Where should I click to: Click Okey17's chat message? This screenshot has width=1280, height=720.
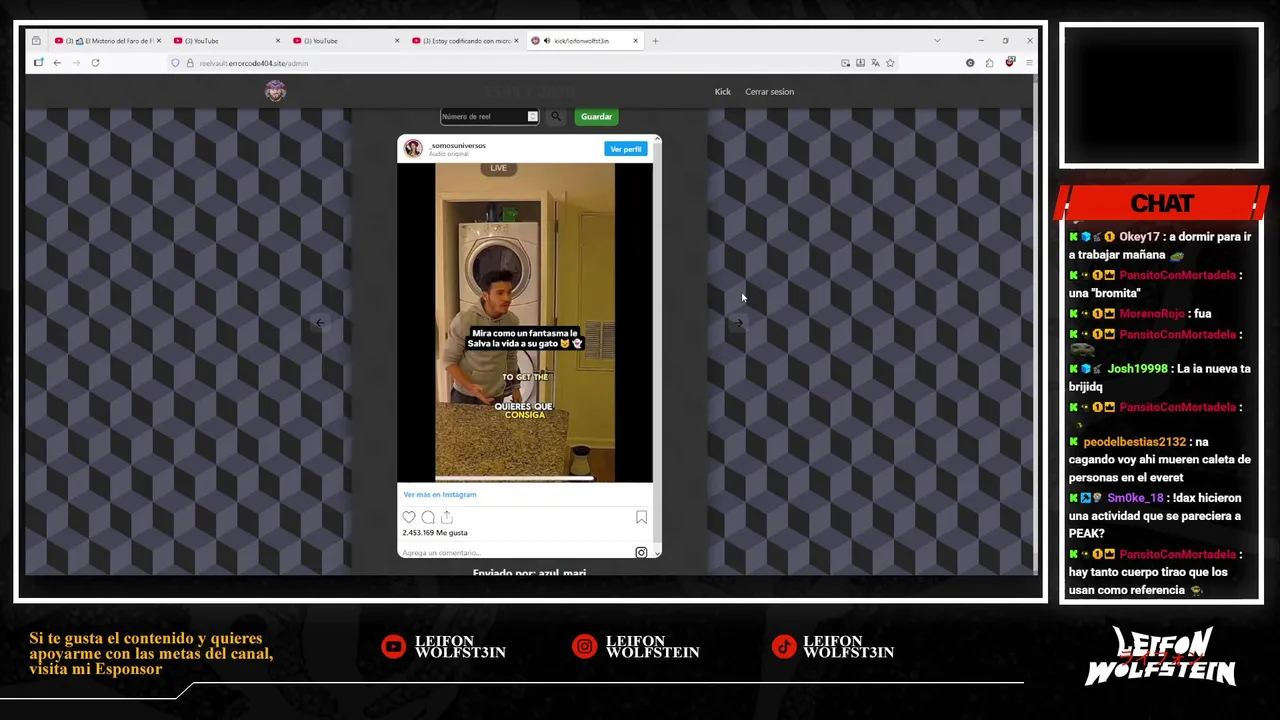tap(1160, 246)
